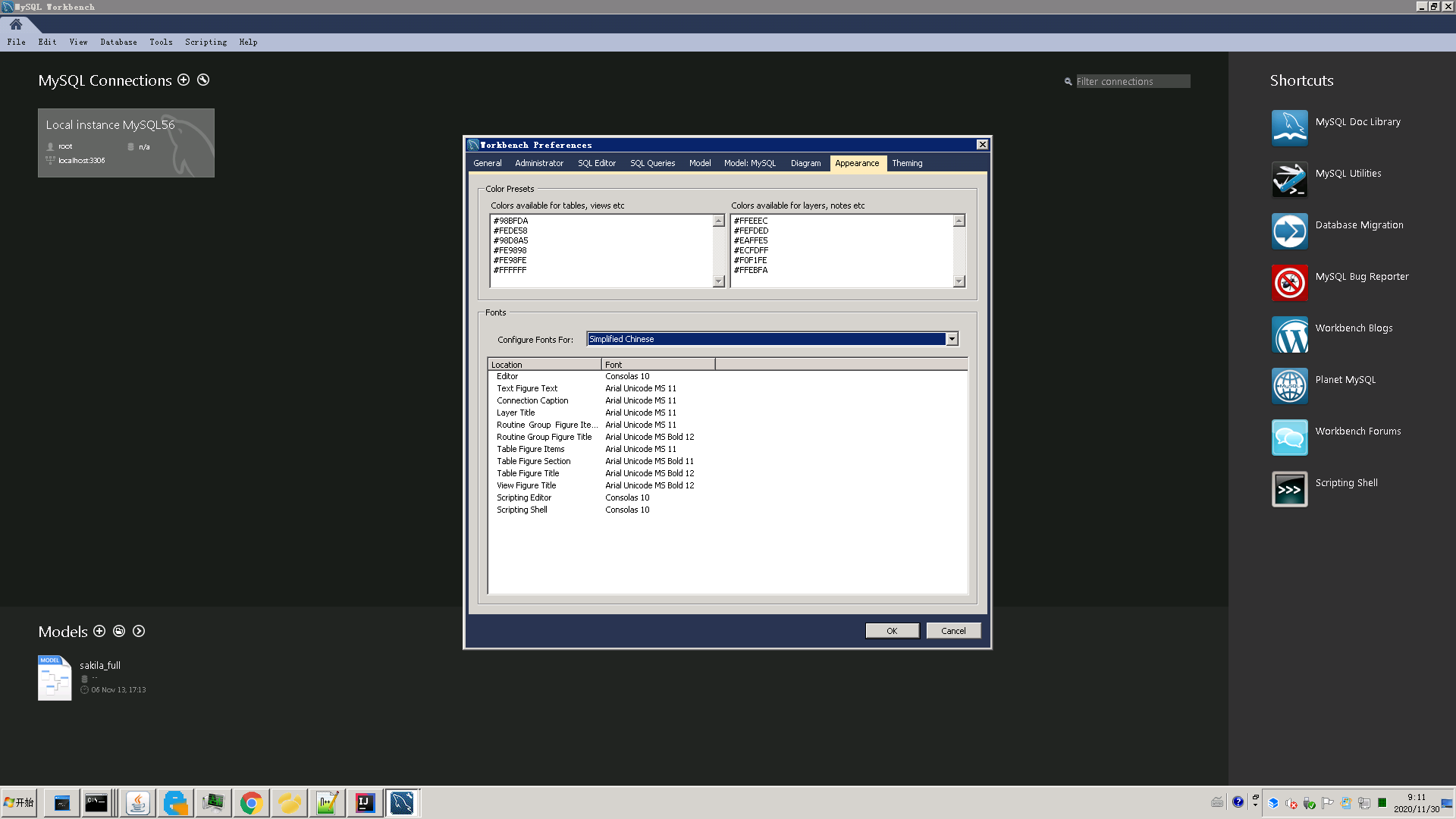This screenshot has width=1456, height=819.
Task: Click search icon beside filter connections
Action: [1068, 81]
